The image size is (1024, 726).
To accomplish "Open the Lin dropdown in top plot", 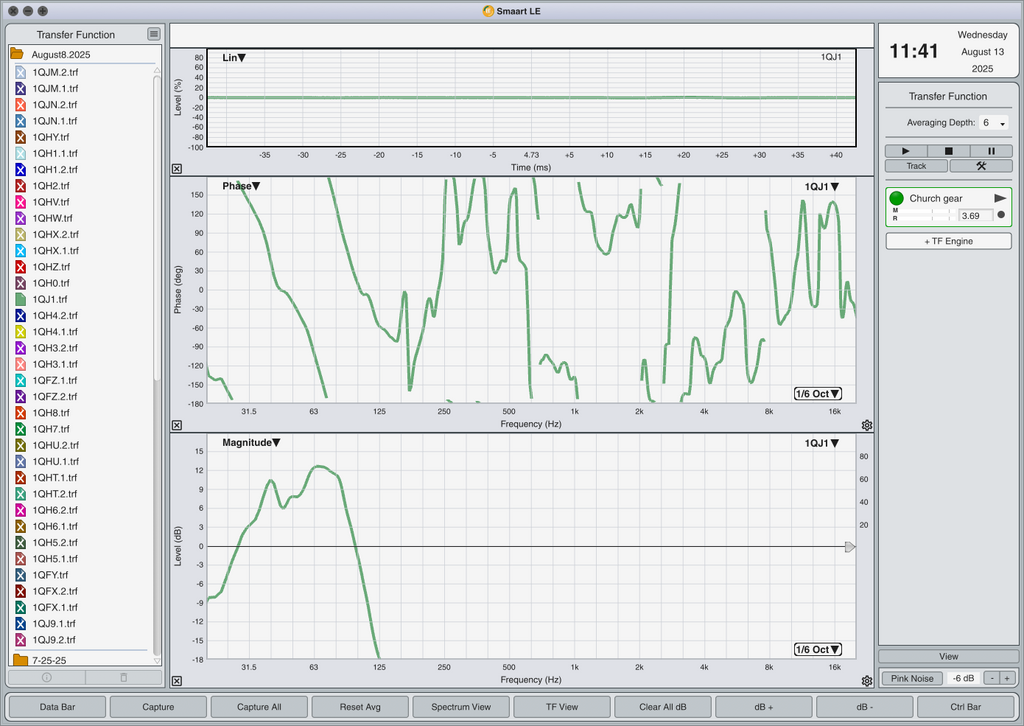I will click(234, 57).
